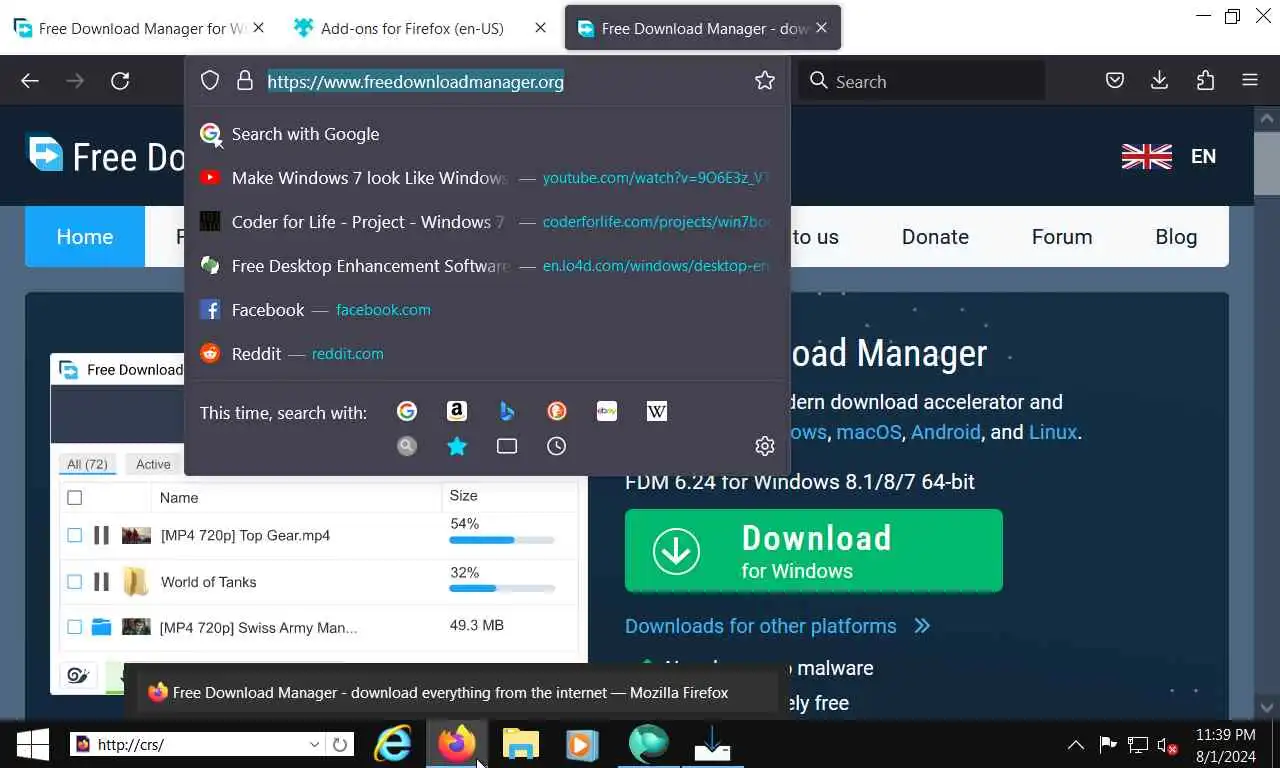Open Forum in site navigation
The width and height of the screenshot is (1280, 768).
pos(1062,237)
